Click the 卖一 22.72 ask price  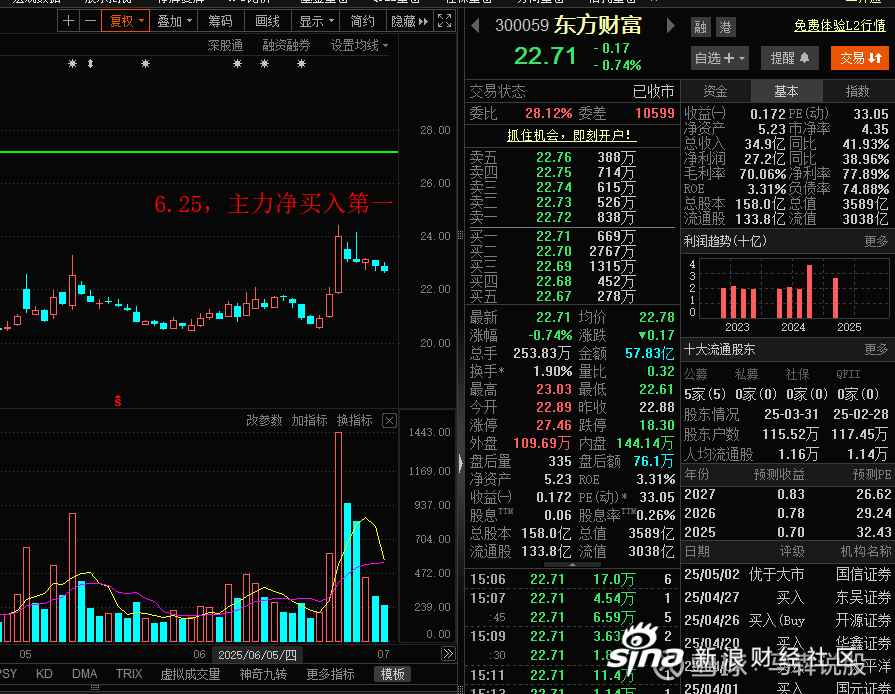[x=553, y=217]
